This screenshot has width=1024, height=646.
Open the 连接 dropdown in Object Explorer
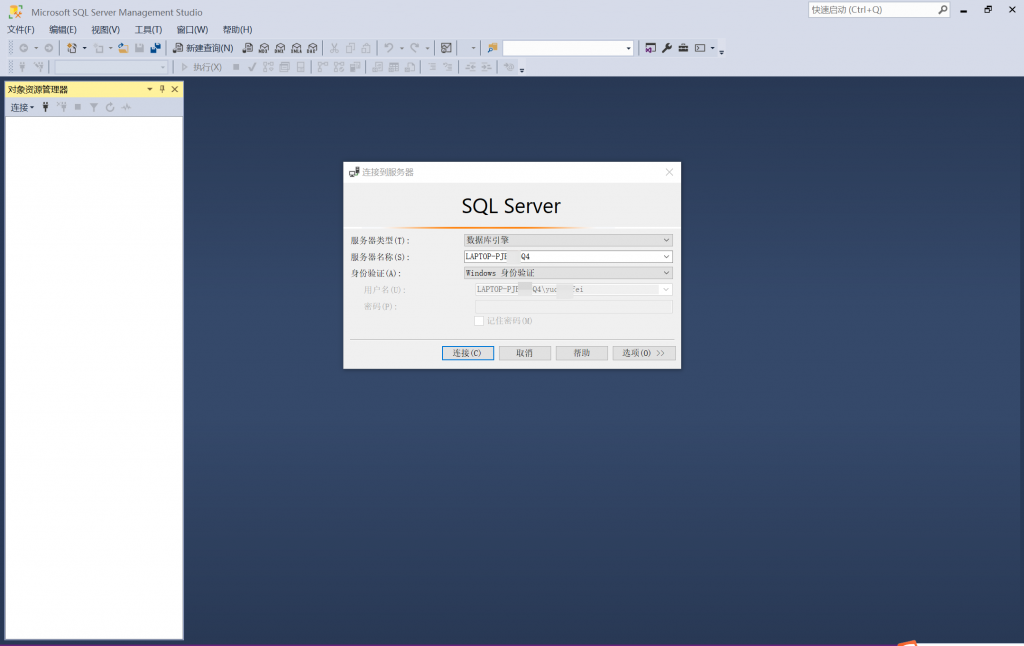(x=22, y=107)
